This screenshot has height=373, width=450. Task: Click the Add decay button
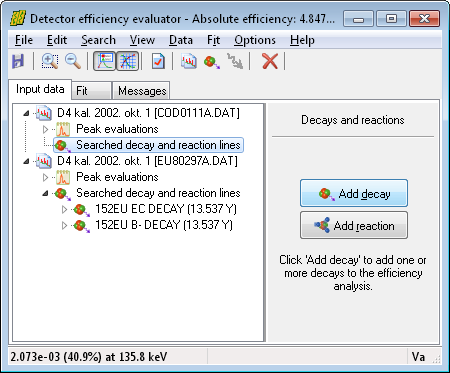point(354,193)
